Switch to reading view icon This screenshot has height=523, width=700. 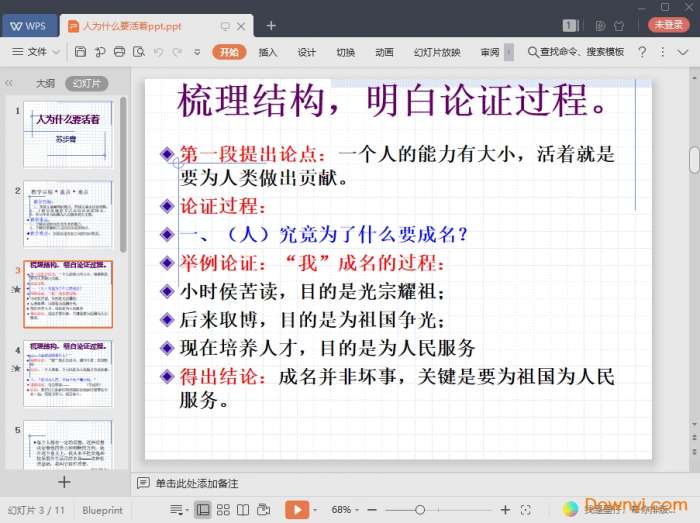[x=241, y=510]
